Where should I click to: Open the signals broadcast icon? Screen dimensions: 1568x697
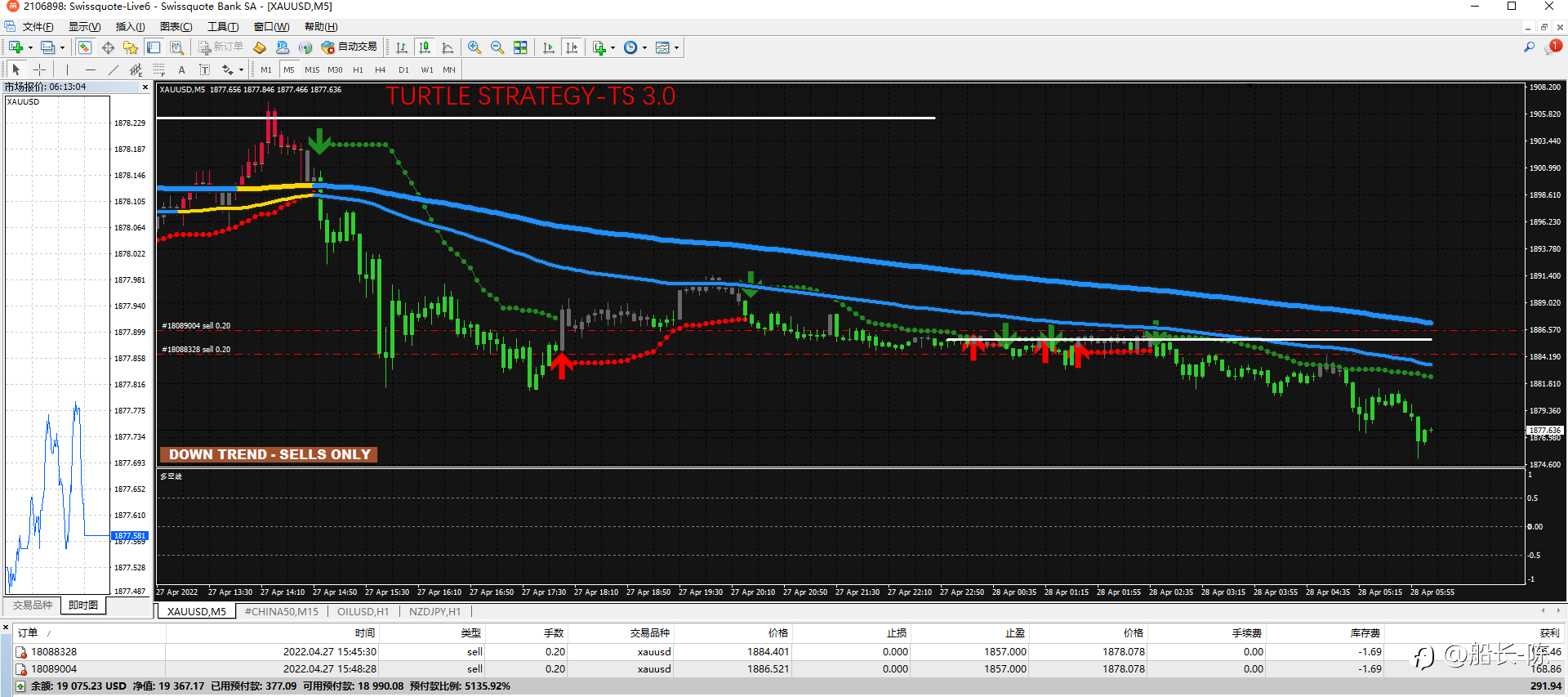coord(305,47)
